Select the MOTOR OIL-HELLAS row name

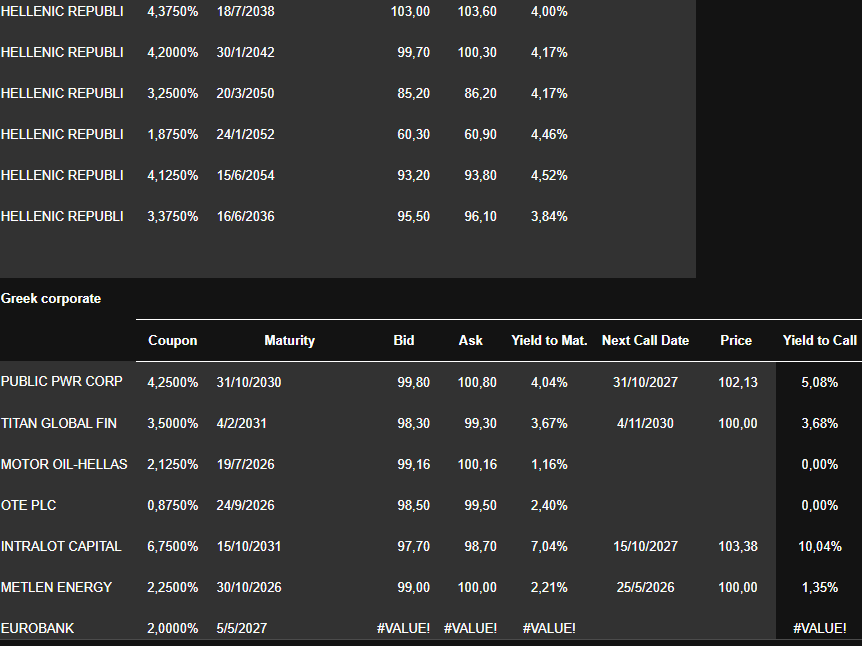click(x=64, y=465)
